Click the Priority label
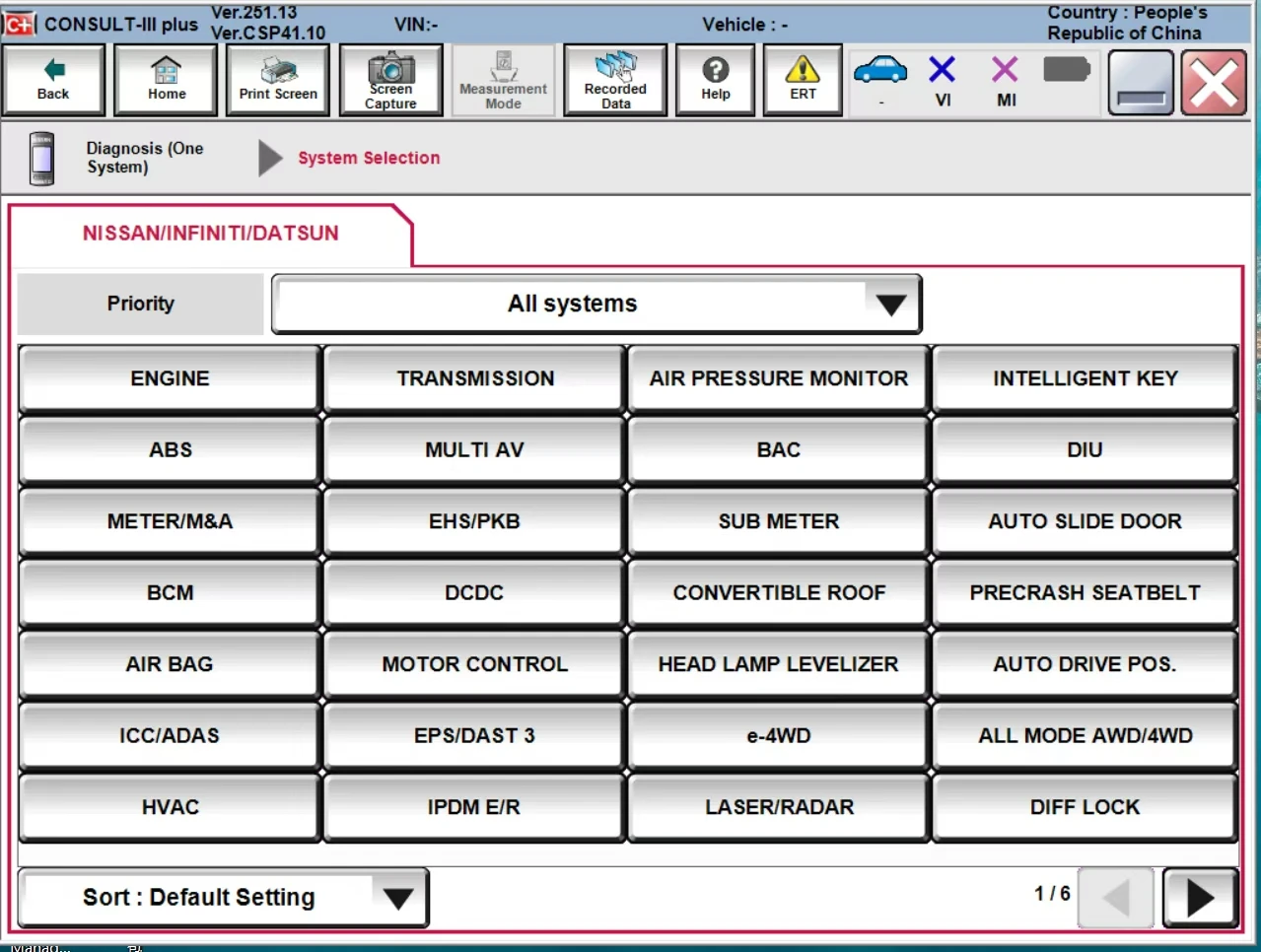Viewport: 1261px width, 952px height. (x=141, y=304)
